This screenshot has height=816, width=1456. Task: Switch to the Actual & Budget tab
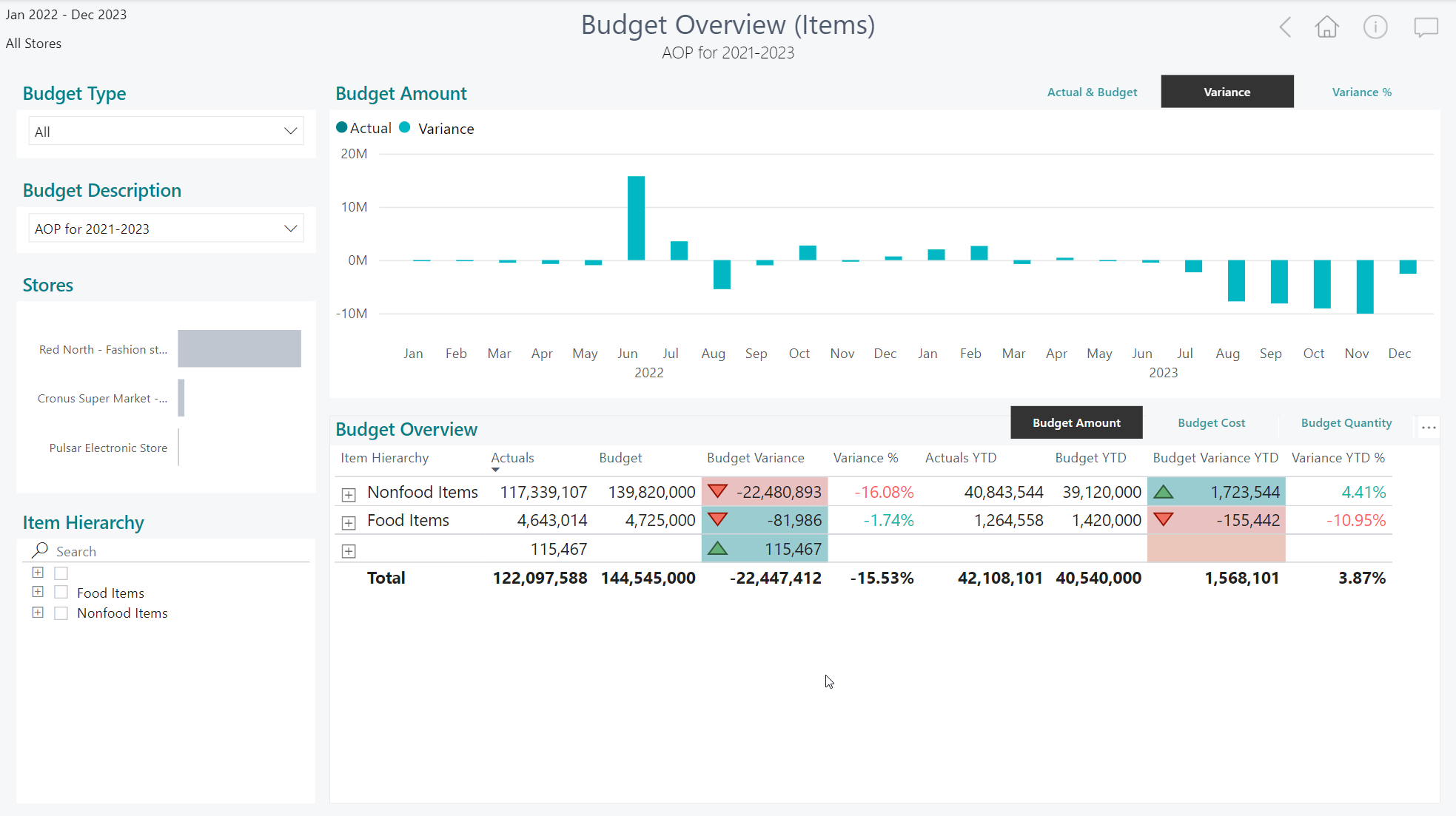[1092, 92]
